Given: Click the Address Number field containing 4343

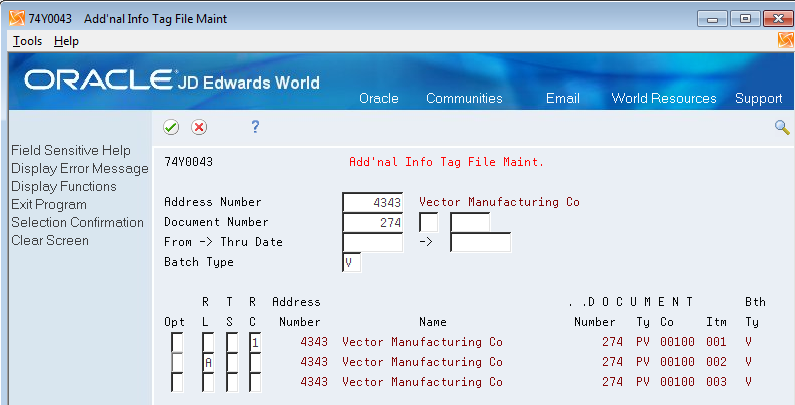Looking at the screenshot, I should point(373,202).
